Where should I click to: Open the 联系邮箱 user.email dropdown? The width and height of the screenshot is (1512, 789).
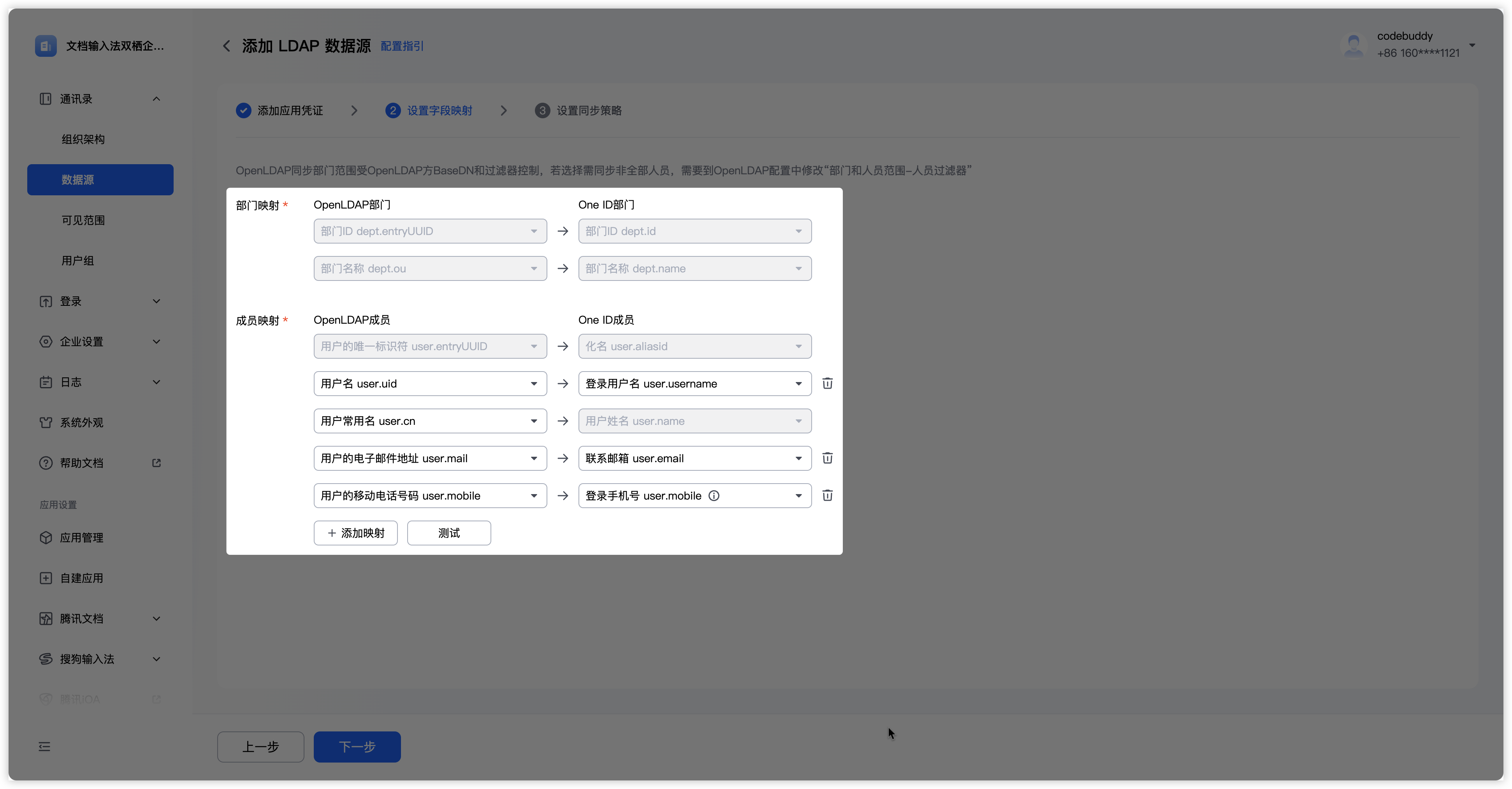coord(694,458)
